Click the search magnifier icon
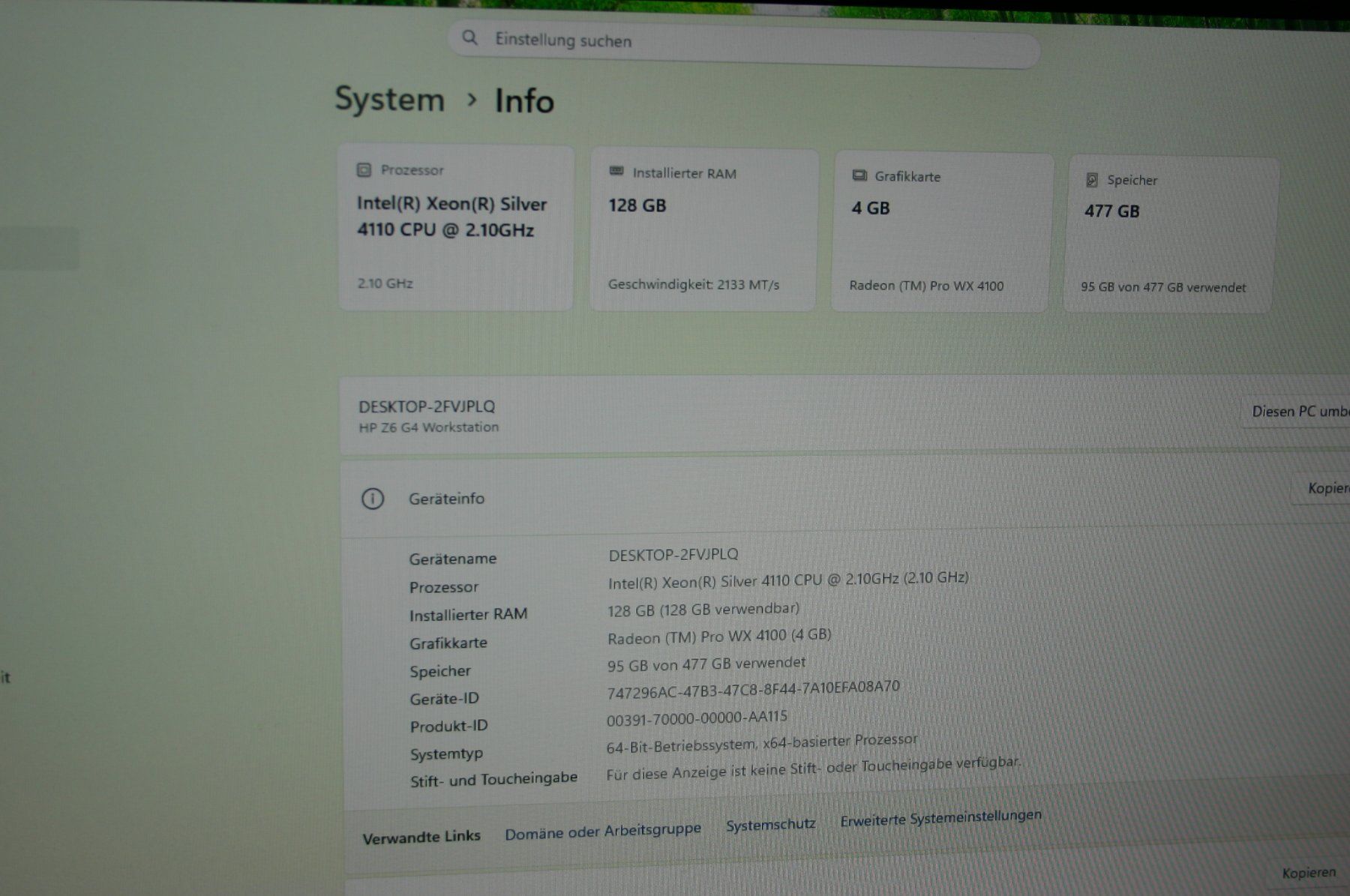The height and width of the screenshot is (896, 1350). (469, 37)
